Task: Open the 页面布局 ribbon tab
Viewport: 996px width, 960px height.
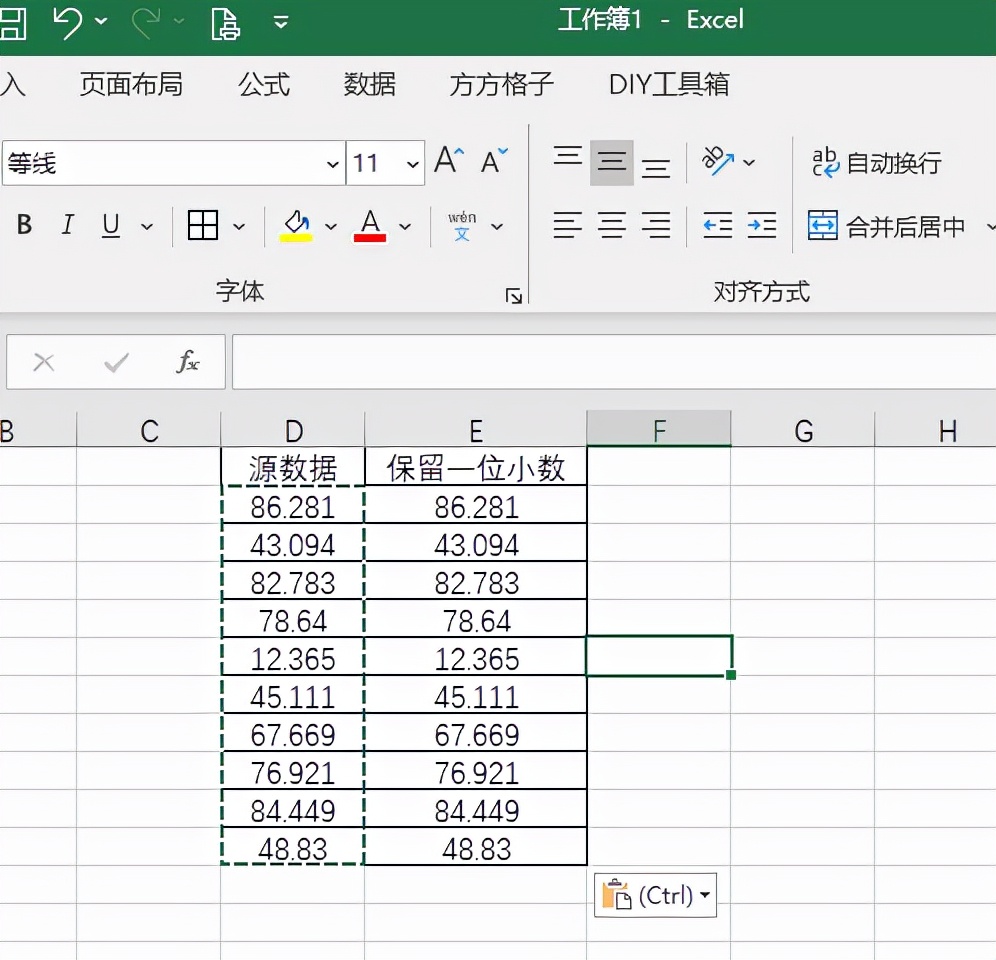Action: click(131, 85)
